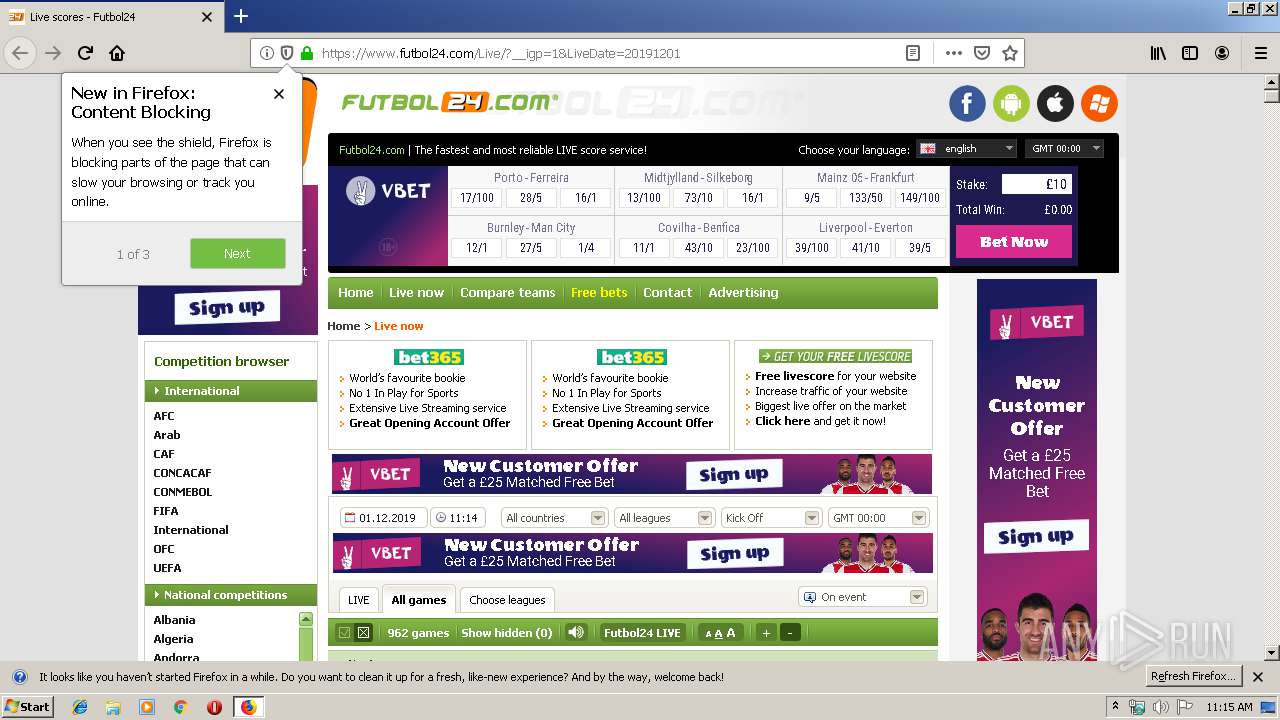Open Compare teams menu item
Image resolution: width=1280 pixels, height=720 pixels.
pos(507,293)
